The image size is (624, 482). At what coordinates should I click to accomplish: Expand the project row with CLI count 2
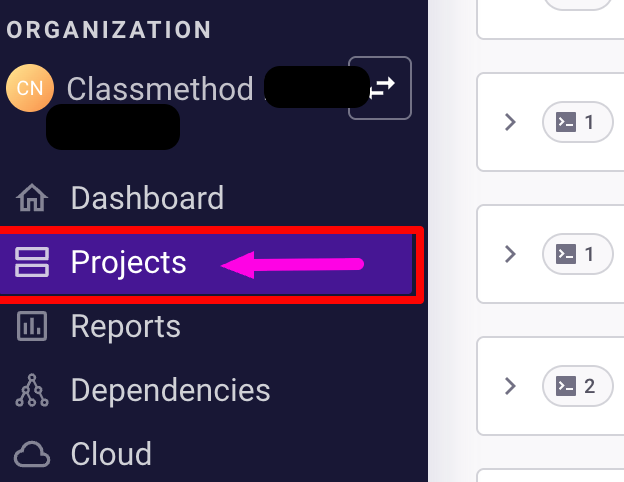point(510,386)
